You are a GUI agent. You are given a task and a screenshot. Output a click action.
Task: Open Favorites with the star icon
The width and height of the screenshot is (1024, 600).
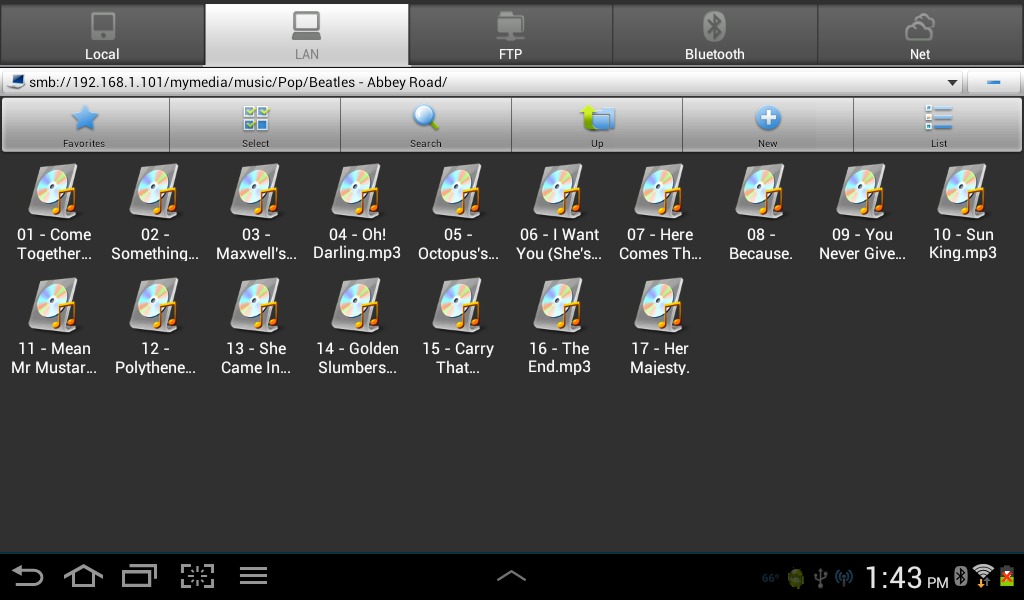click(85, 125)
